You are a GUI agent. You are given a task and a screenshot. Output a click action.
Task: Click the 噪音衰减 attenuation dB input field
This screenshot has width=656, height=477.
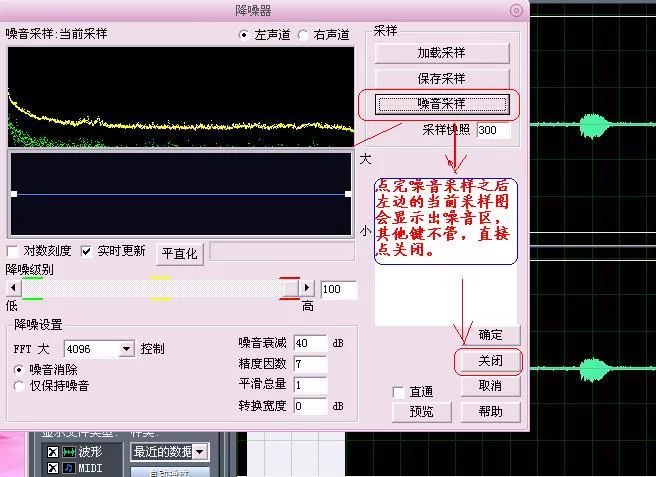click(x=310, y=344)
